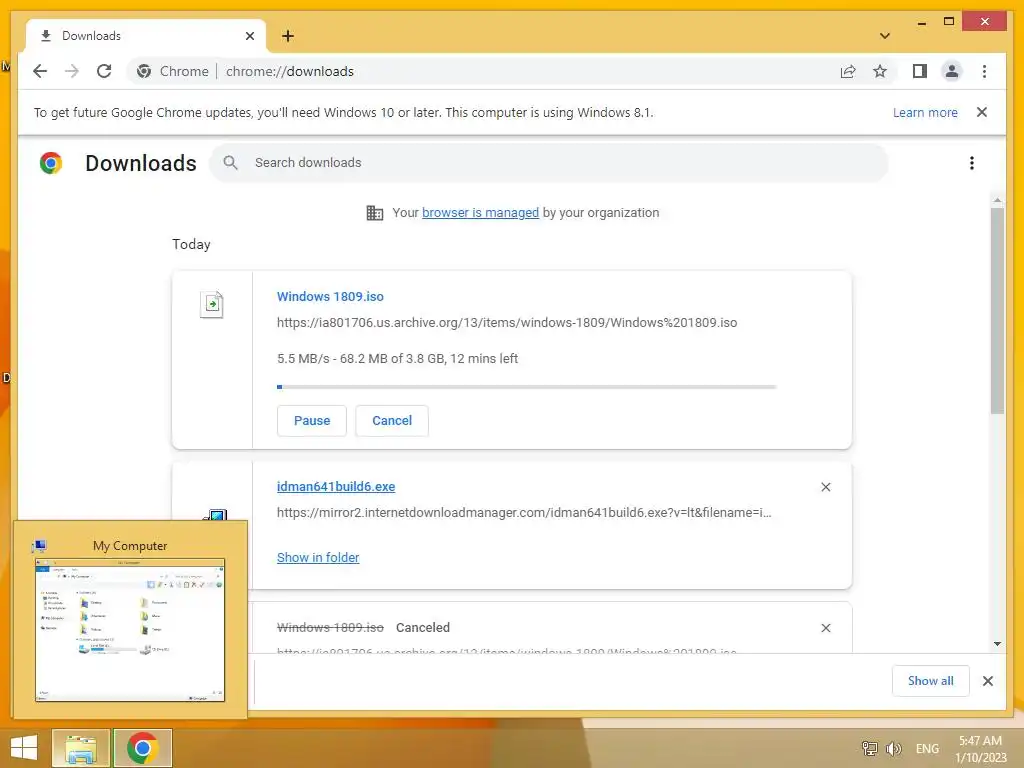Click the Windows 1809.iso file icon
Viewport: 1024px width, 768px height.
[x=212, y=304]
